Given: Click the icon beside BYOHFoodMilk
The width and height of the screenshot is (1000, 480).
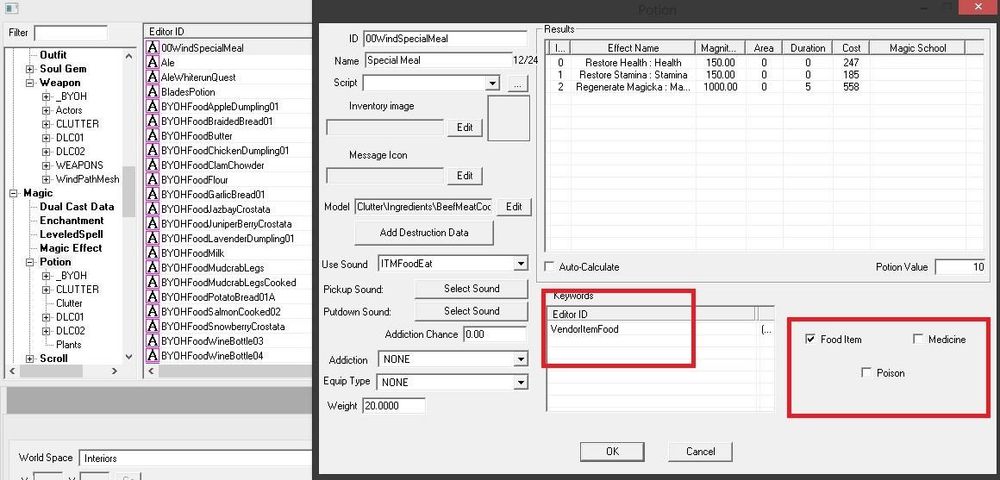Looking at the screenshot, I should [x=152, y=253].
